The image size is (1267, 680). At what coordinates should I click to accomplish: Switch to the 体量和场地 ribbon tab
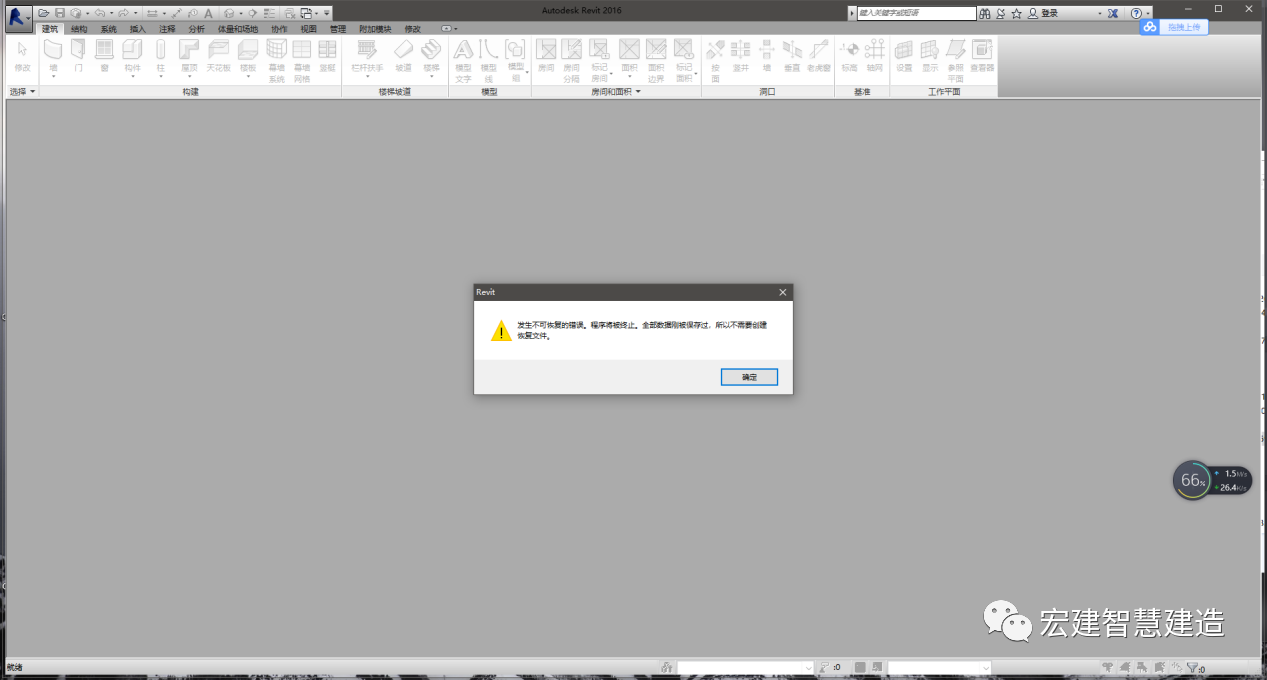[x=237, y=29]
